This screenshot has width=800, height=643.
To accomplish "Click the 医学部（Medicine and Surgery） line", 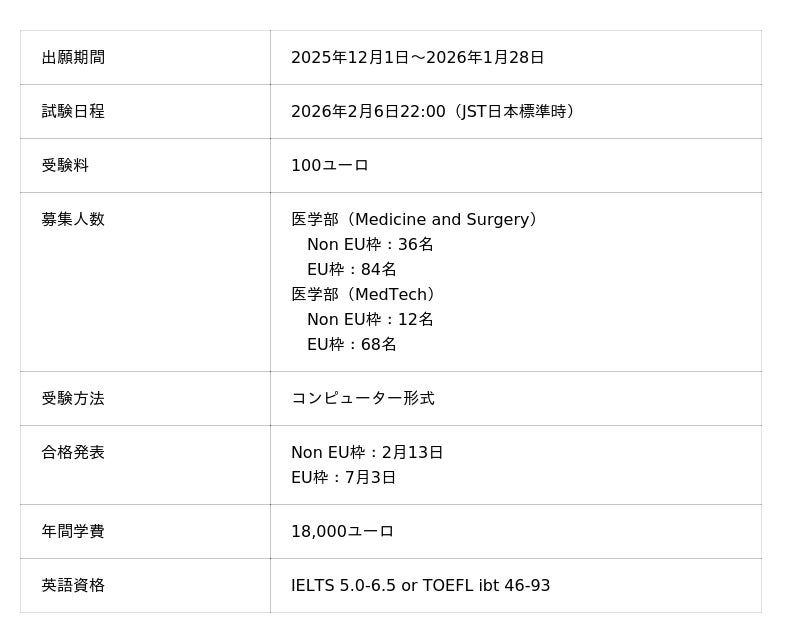I will pos(417,220).
